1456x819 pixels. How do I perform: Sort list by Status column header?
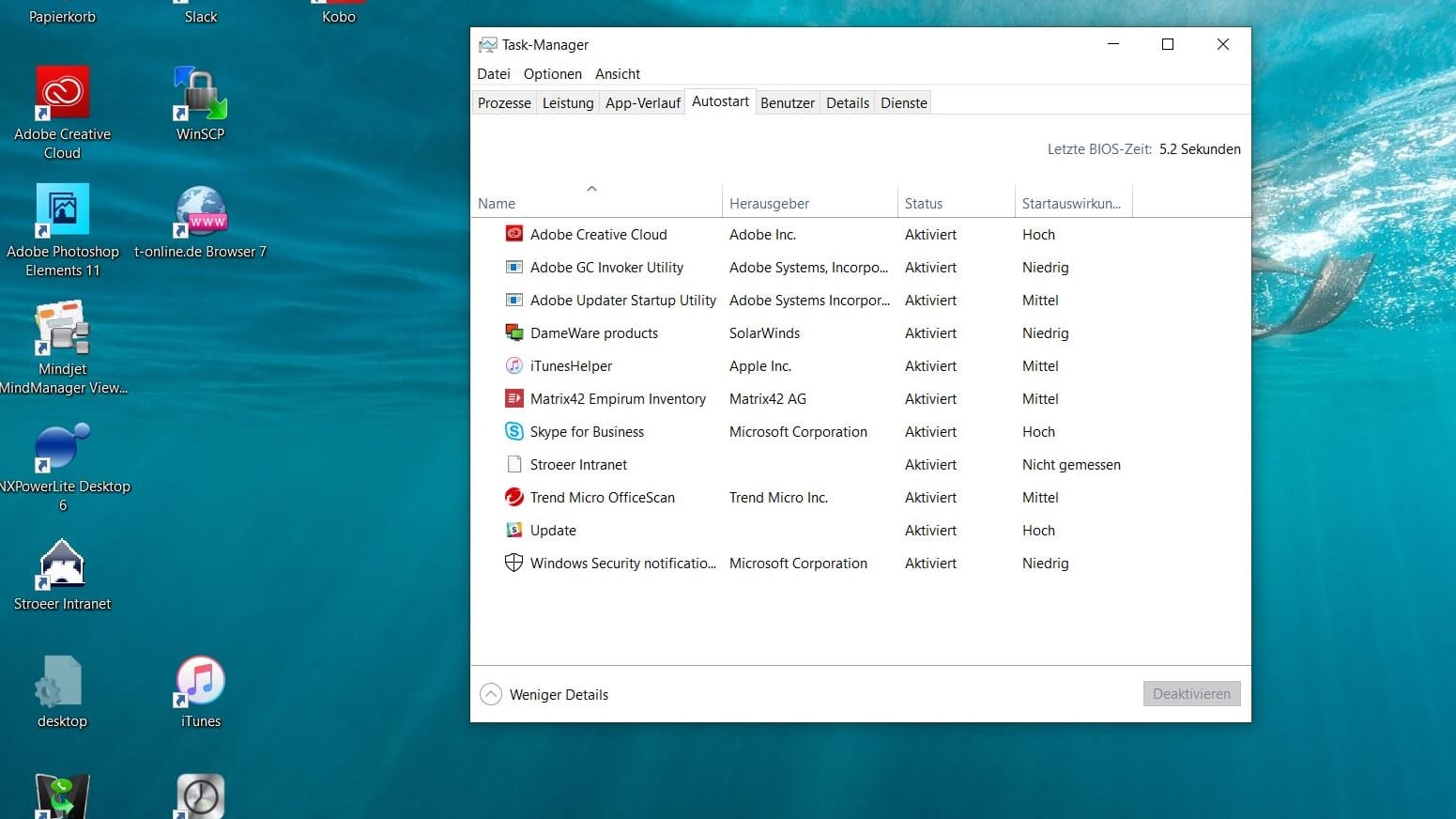pos(956,203)
